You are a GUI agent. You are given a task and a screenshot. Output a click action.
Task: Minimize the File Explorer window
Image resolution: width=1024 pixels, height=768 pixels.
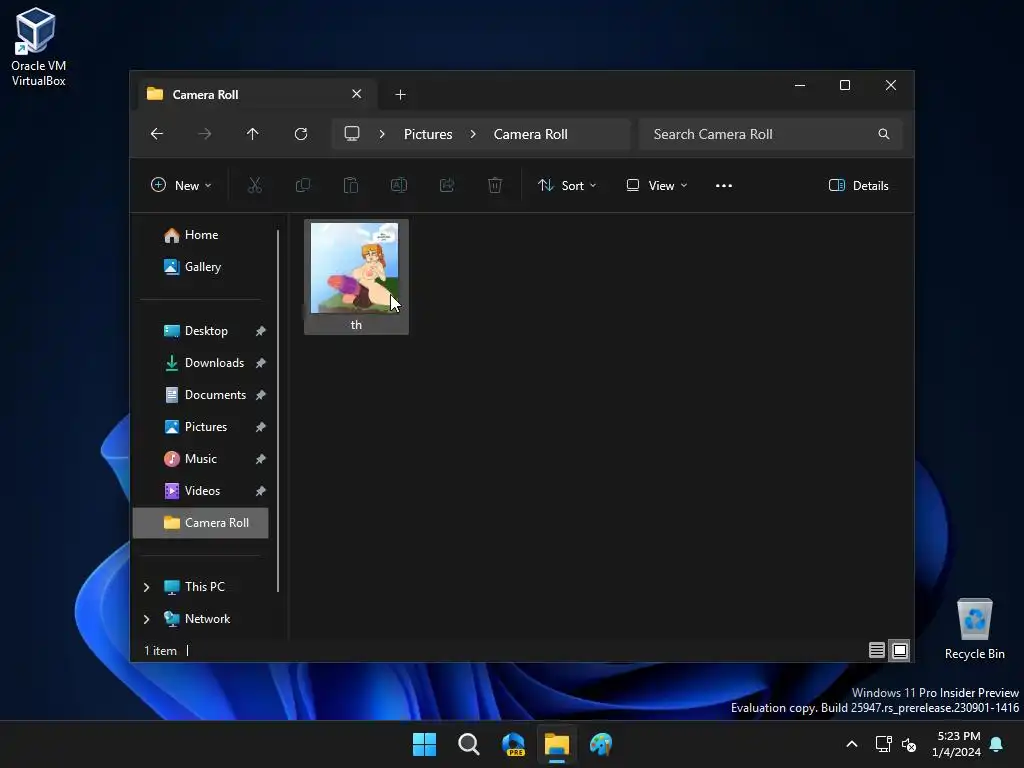799,86
